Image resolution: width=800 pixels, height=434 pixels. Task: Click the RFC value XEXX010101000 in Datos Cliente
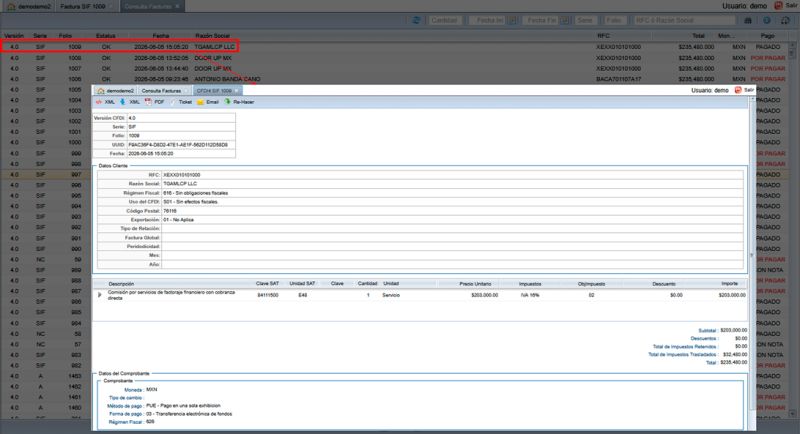[x=182, y=175]
